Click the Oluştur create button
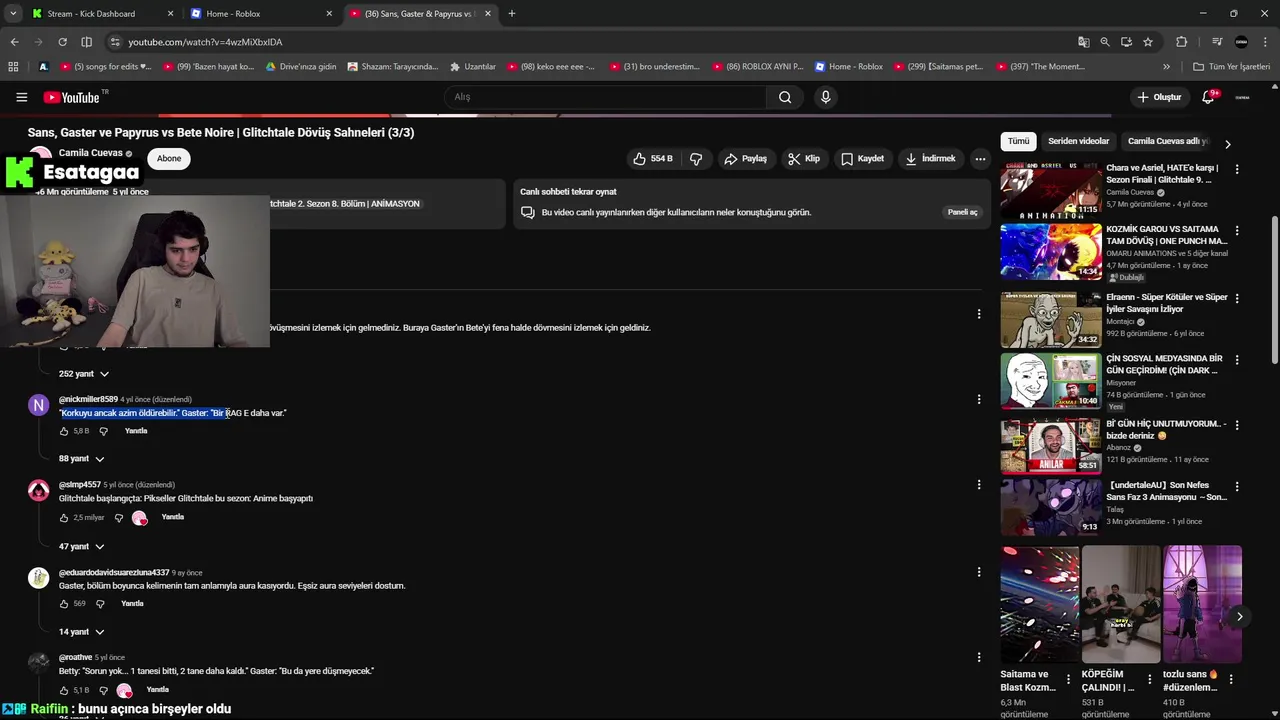1280x720 pixels. (1159, 97)
